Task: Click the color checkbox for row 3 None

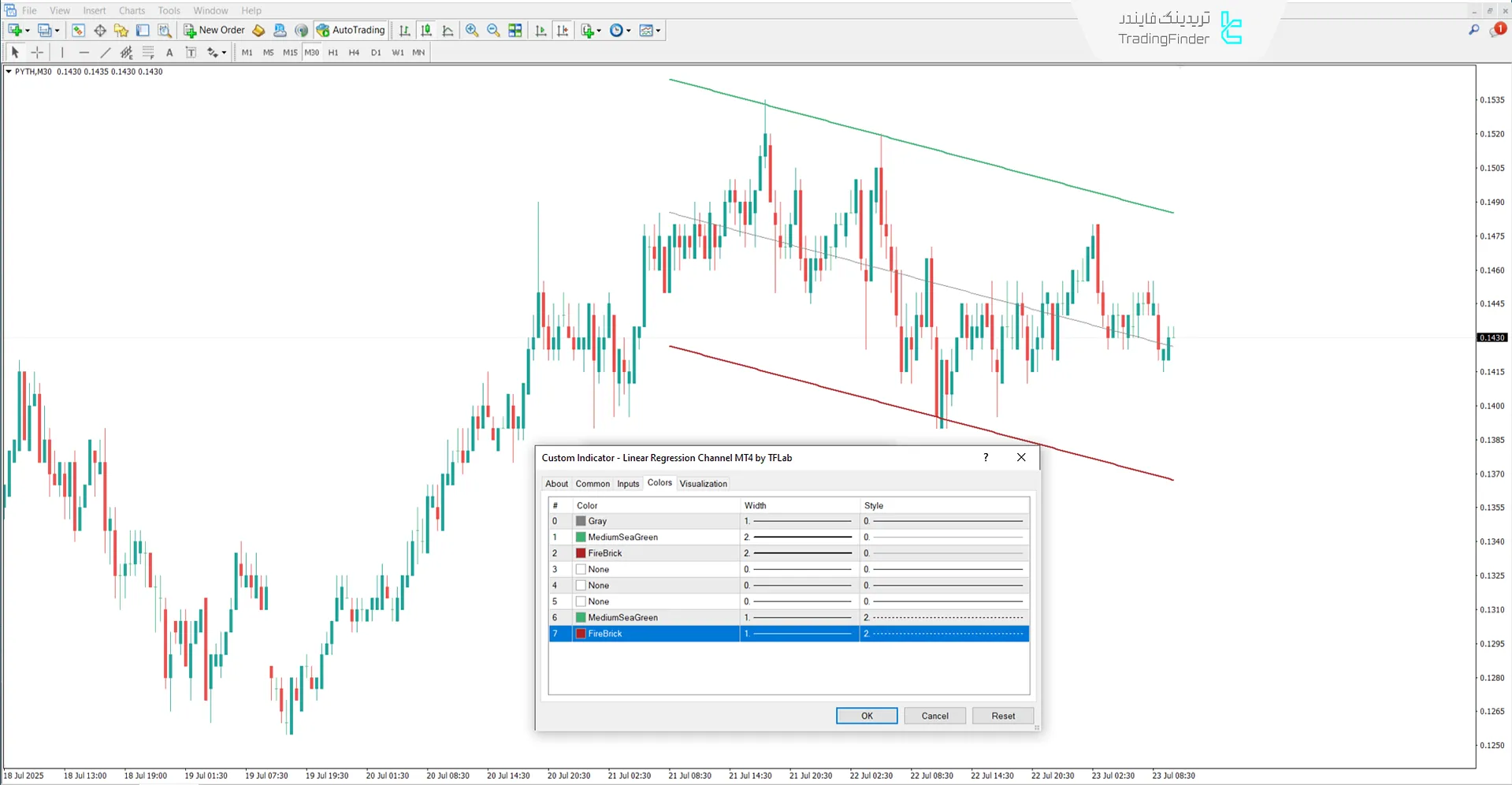Action: 581,568
